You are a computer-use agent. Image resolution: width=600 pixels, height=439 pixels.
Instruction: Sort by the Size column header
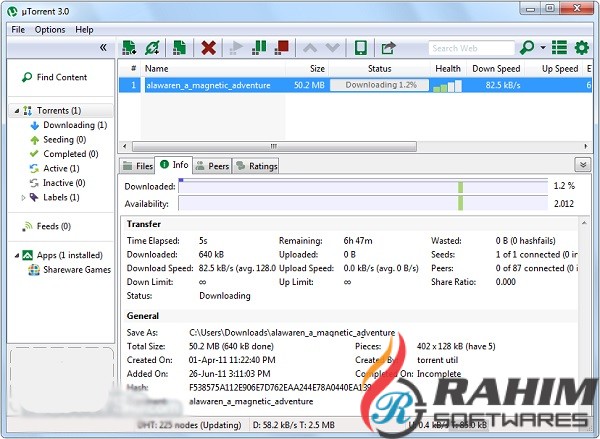click(307, 69)
